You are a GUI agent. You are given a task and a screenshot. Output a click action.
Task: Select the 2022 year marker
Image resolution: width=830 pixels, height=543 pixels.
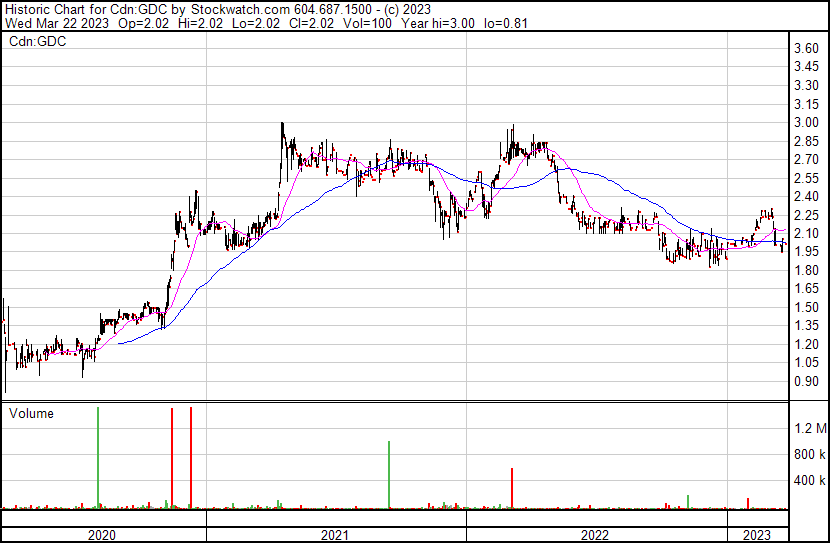pyautogui.click(x=596, y=535)
